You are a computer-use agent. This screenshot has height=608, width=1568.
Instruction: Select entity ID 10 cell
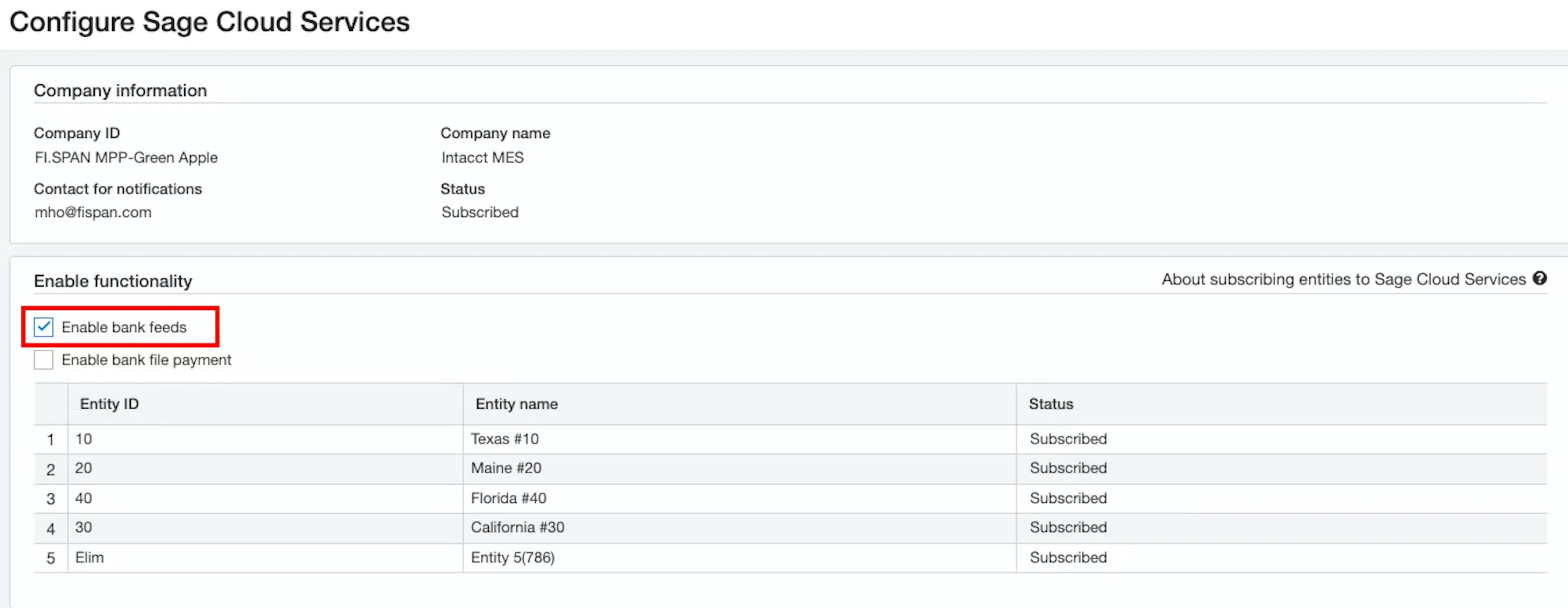266,439
